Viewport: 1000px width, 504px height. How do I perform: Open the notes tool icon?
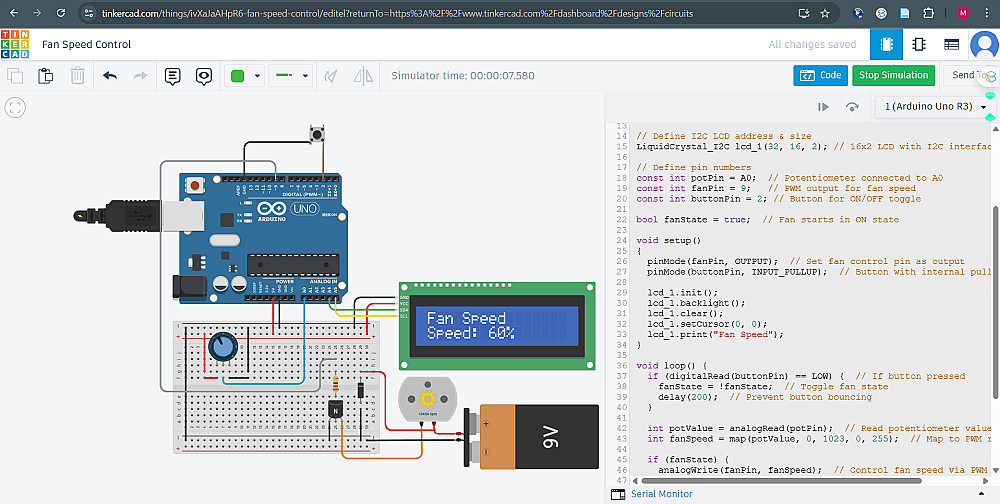click(172, 76)
